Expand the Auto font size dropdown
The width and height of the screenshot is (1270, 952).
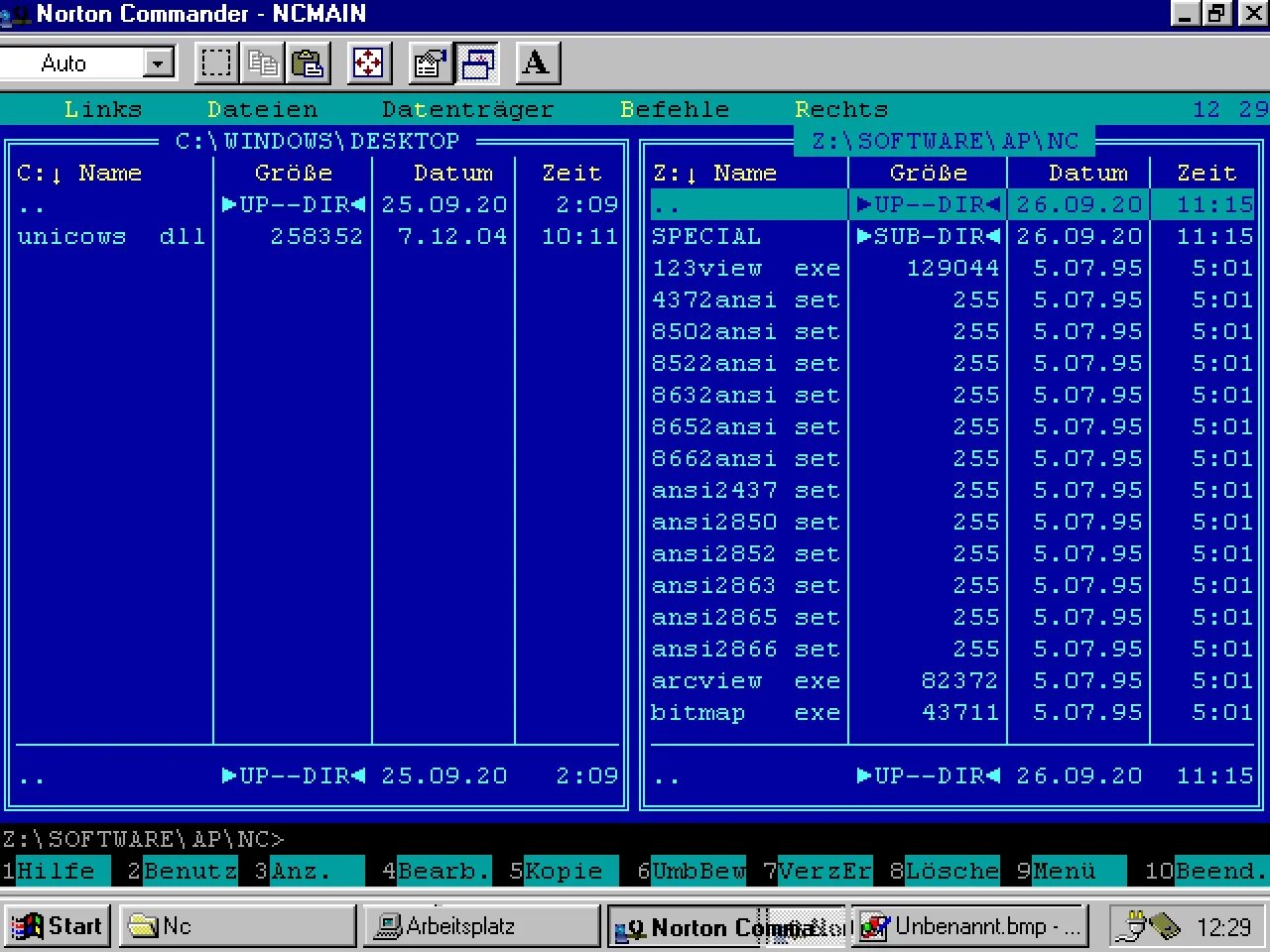pyautogui.click(x=158, y=63)
